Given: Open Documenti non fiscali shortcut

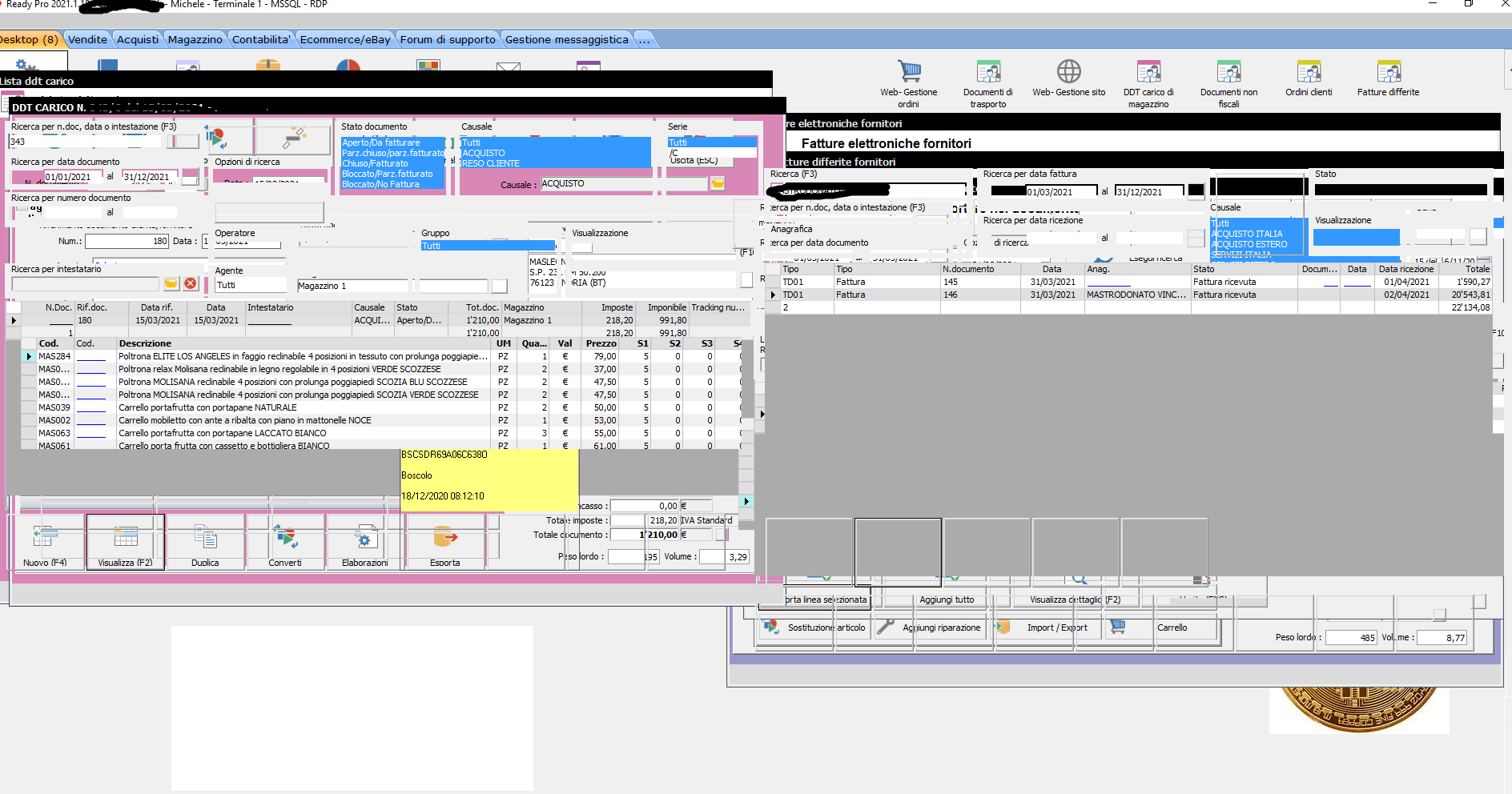Looking at the screenshot, I should (x=1228, y=82).
